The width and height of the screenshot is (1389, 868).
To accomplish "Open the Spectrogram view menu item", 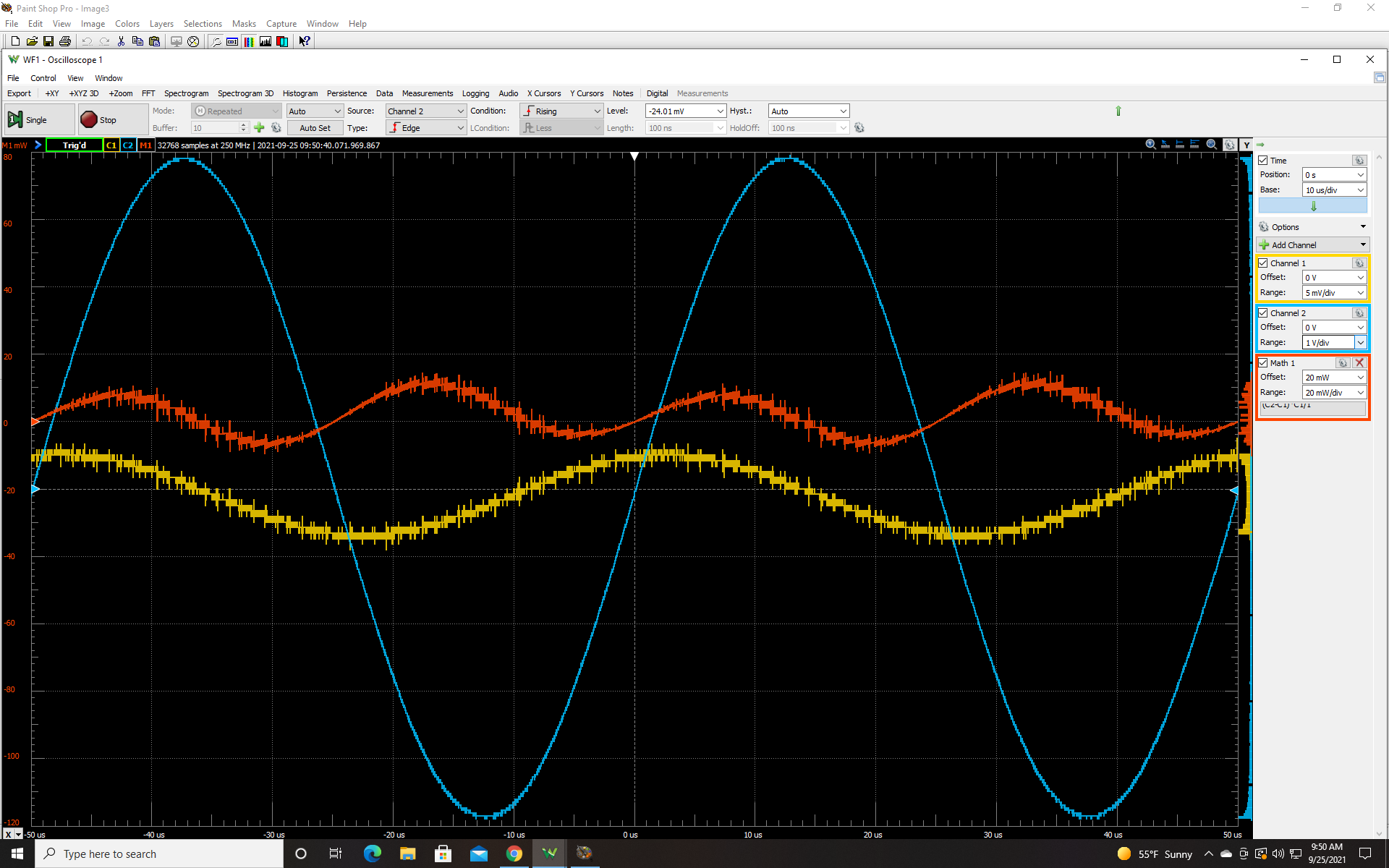I will (186, 93).
